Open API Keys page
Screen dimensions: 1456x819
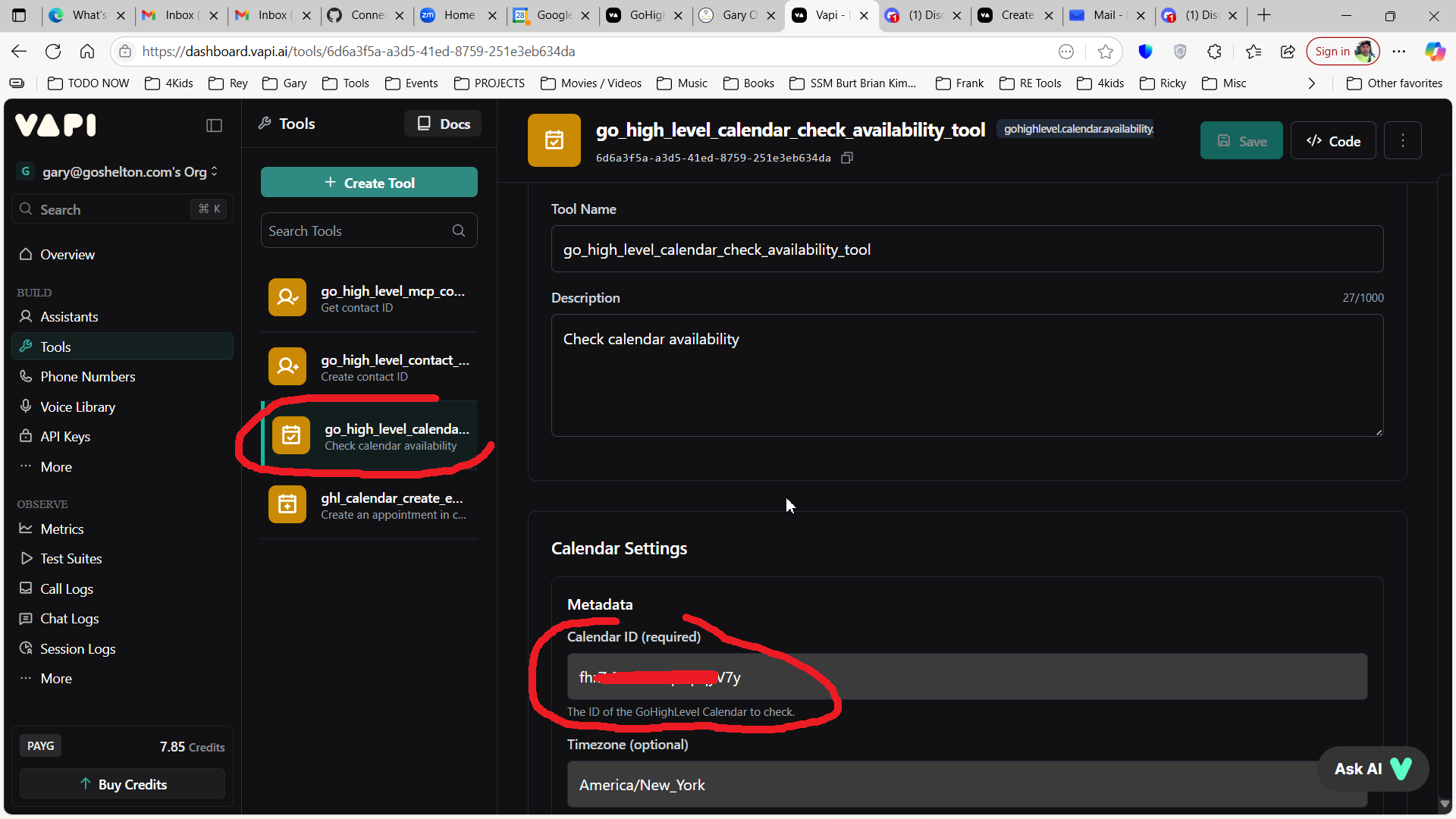coord(122,437)
